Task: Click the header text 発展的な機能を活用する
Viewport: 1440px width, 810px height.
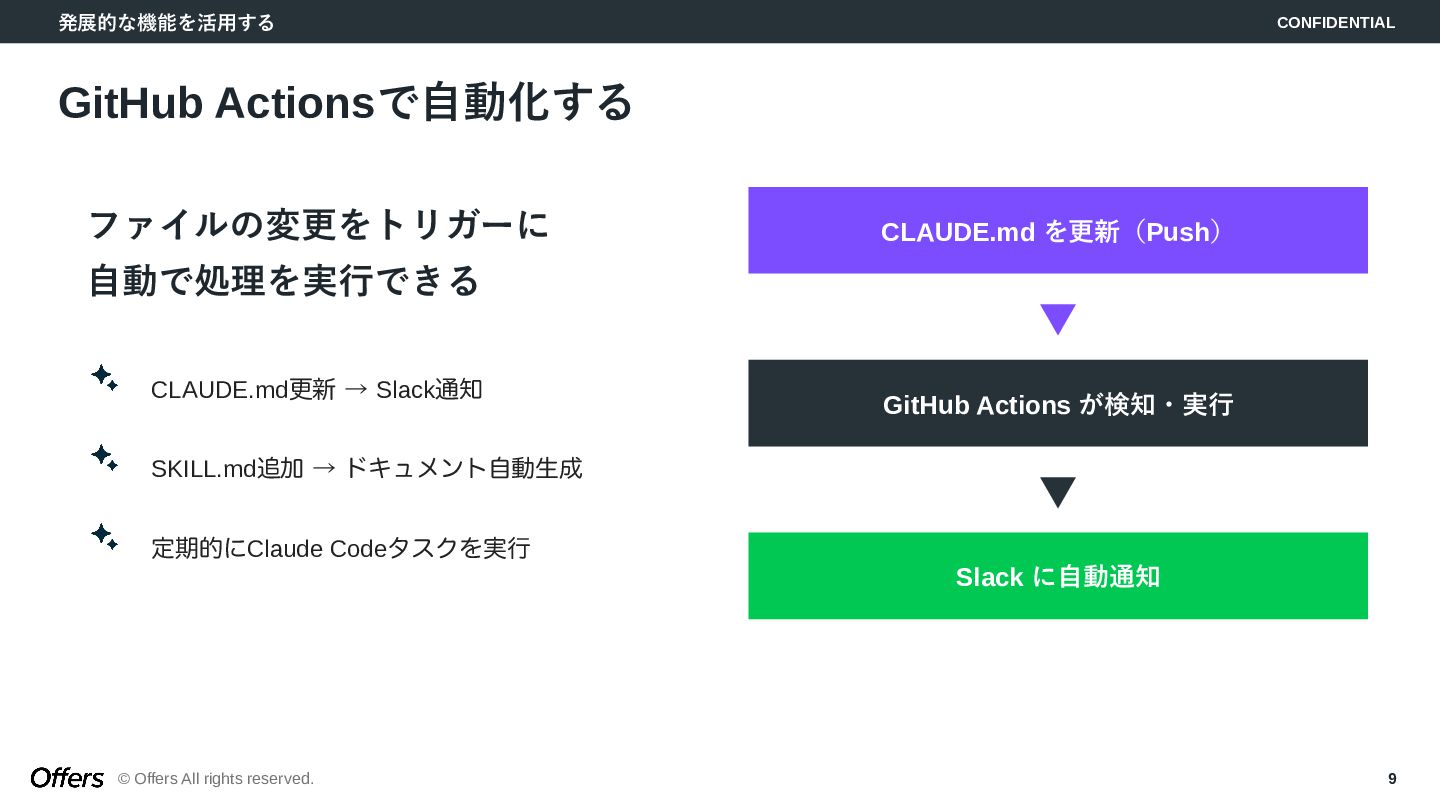Action: (x=166, y=22)
